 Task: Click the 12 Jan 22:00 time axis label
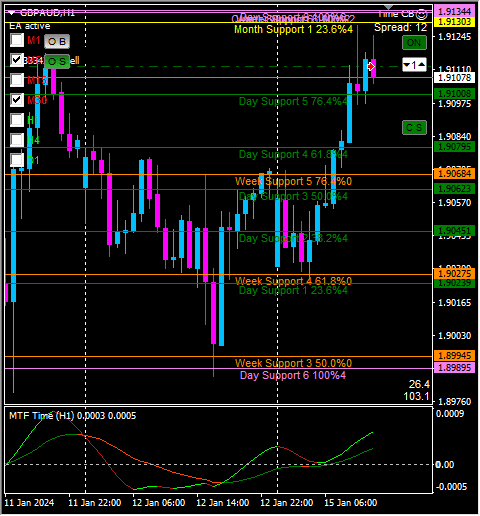click(287, 503)
